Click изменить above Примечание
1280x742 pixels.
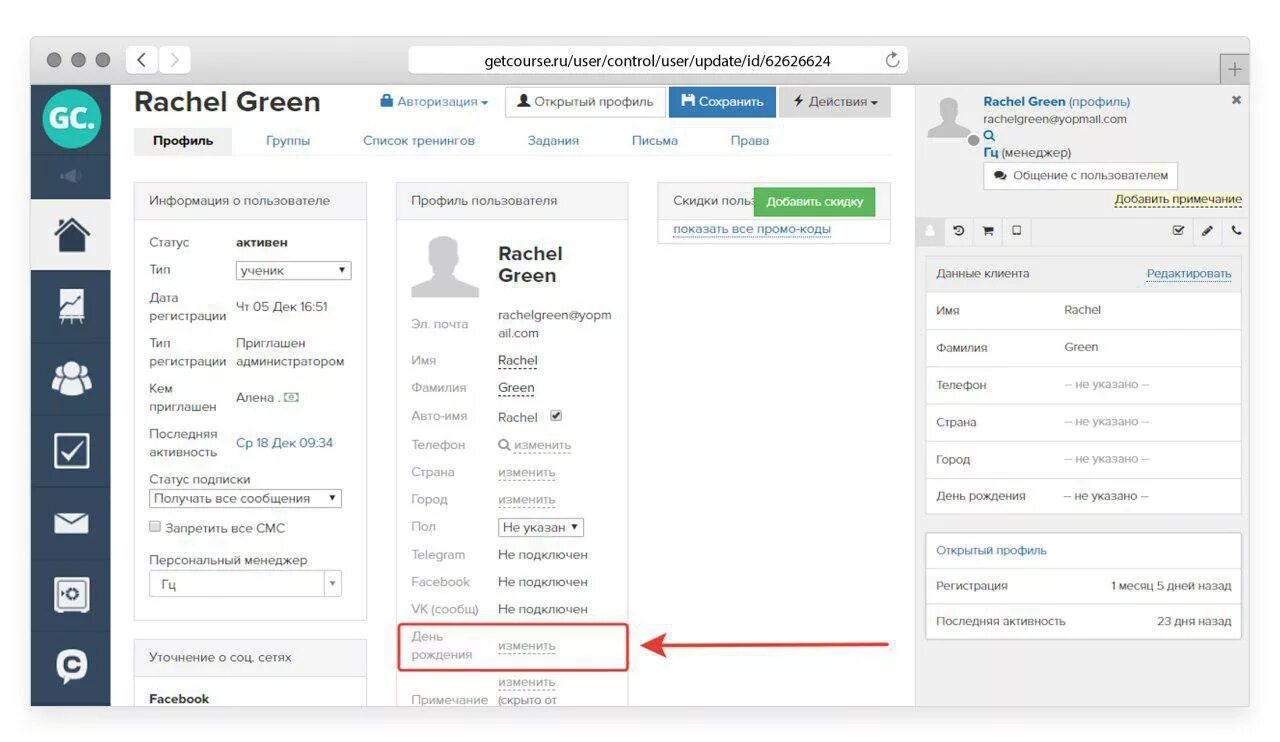[x=527, y=682]
